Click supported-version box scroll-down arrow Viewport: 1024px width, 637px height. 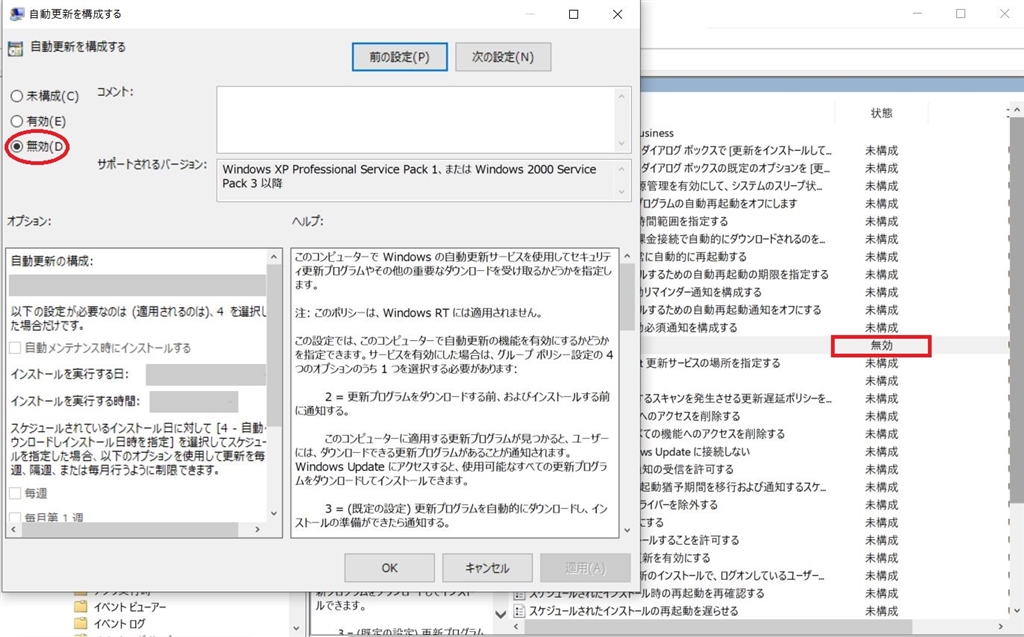pyautogui.click(x=622, y=191)
